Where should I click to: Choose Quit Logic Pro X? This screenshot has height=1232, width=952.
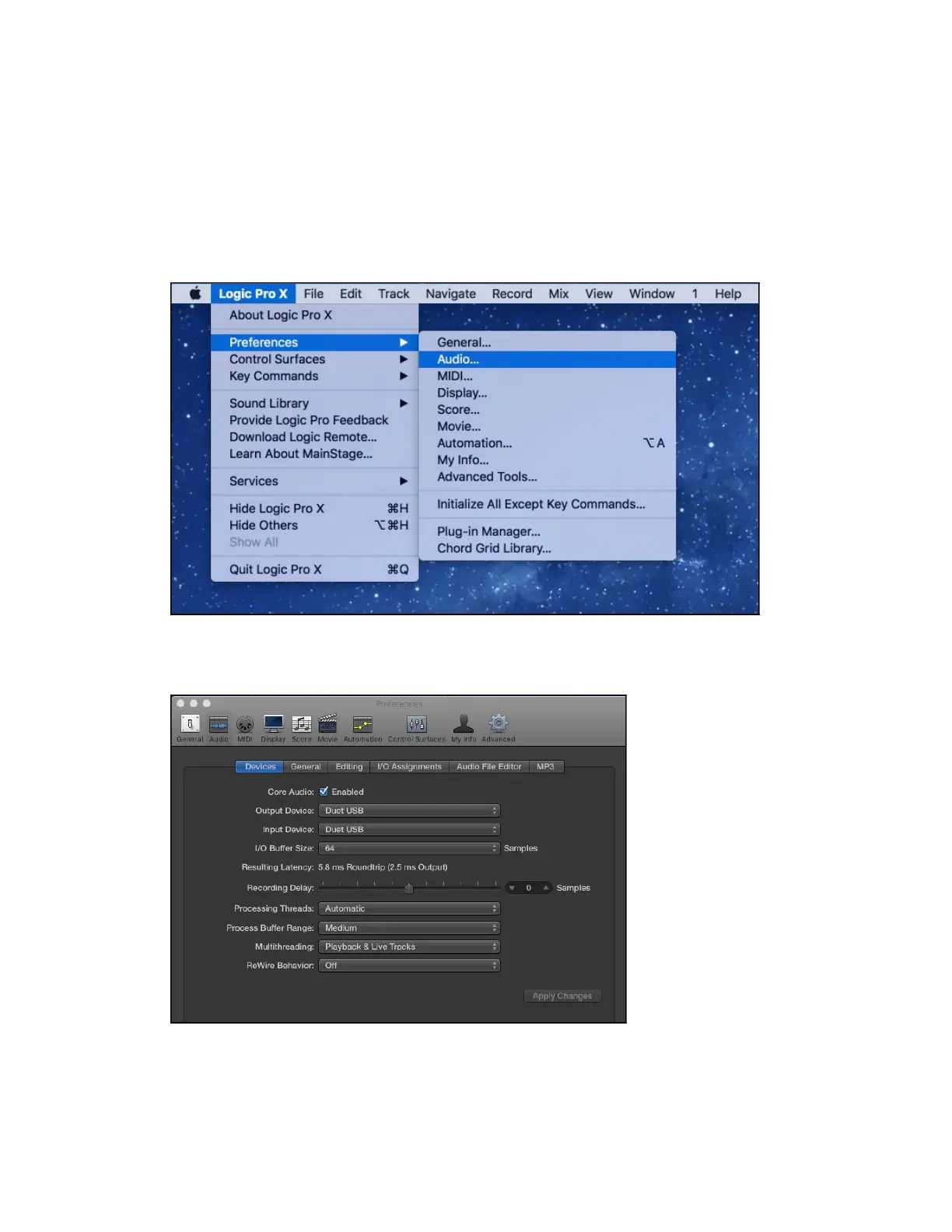[314, 569]
